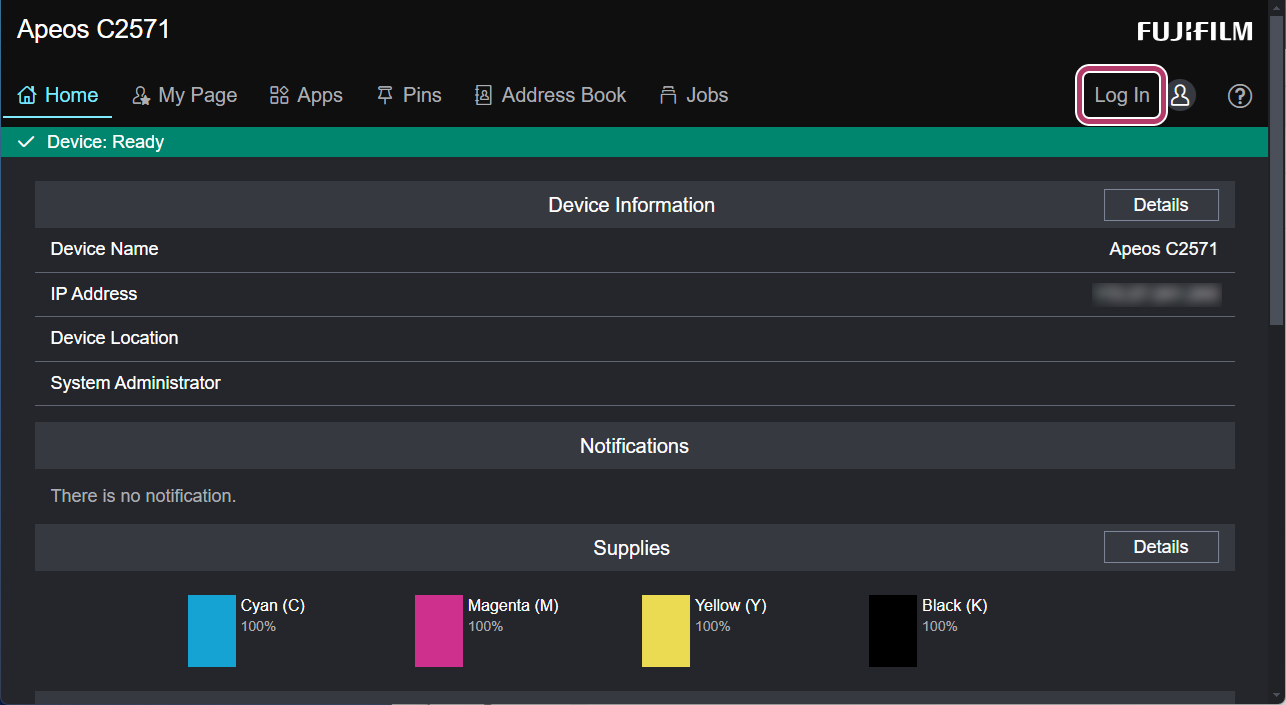1286x705 pixels.
Task: Click the IP Address row label
Action: point(94,294)
